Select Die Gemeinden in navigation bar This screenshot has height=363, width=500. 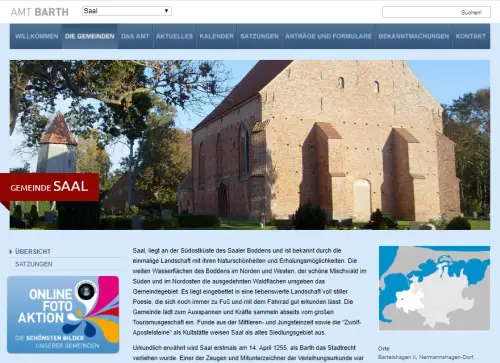click(x=90, y=36)
